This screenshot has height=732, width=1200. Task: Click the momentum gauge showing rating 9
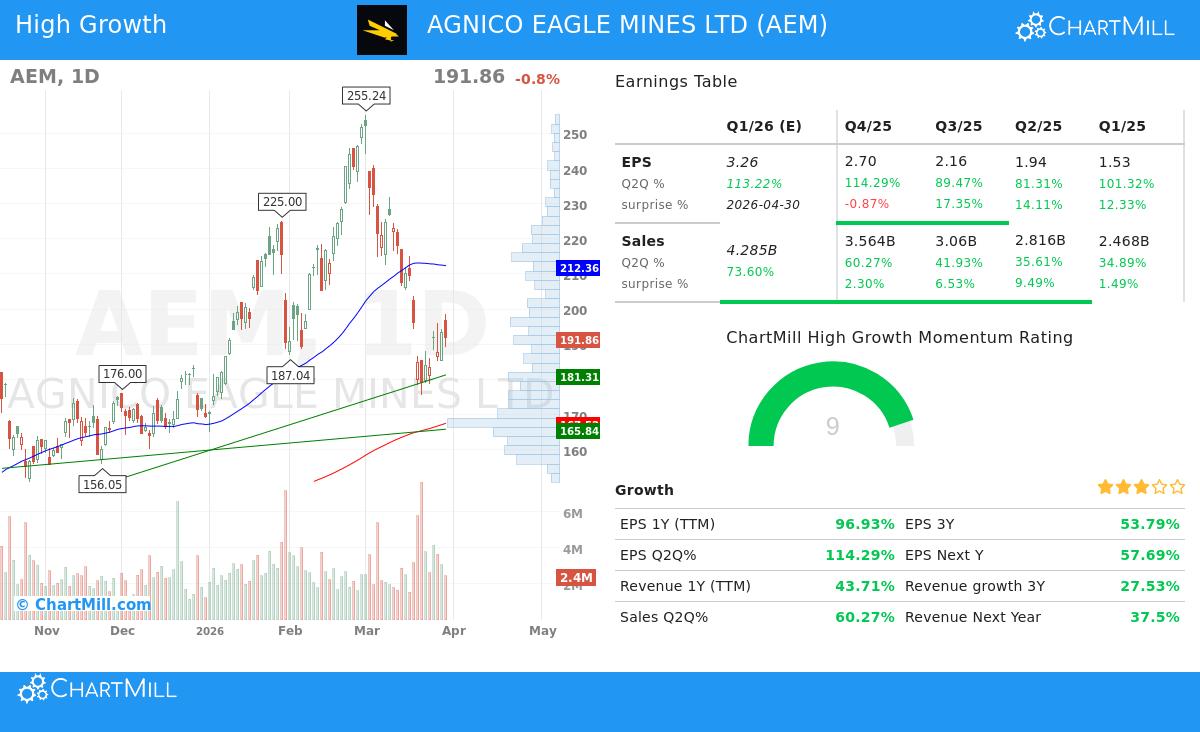pyautogui.click(x=832, y=427)
